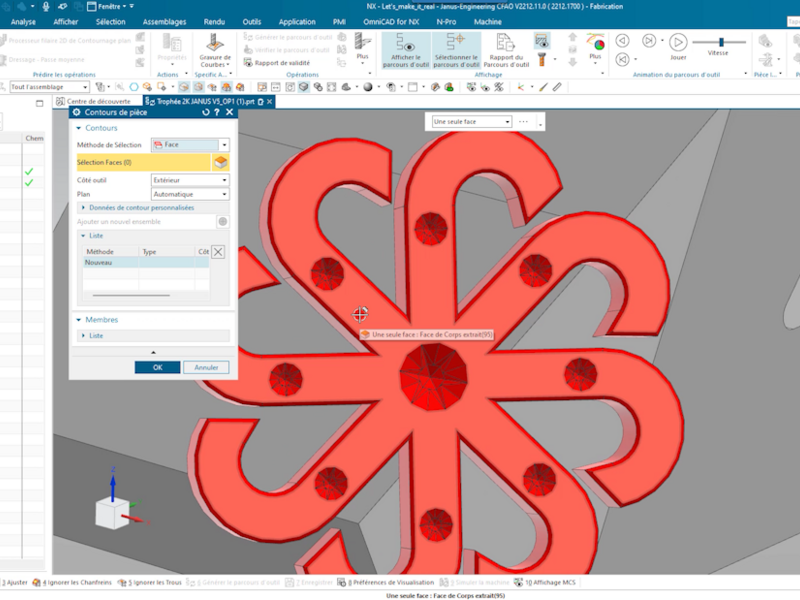The height and width of the screenshot is (600, 800).
Task: Open the Tout l'assemblage scope dropdown
Action: pos(49,87)
